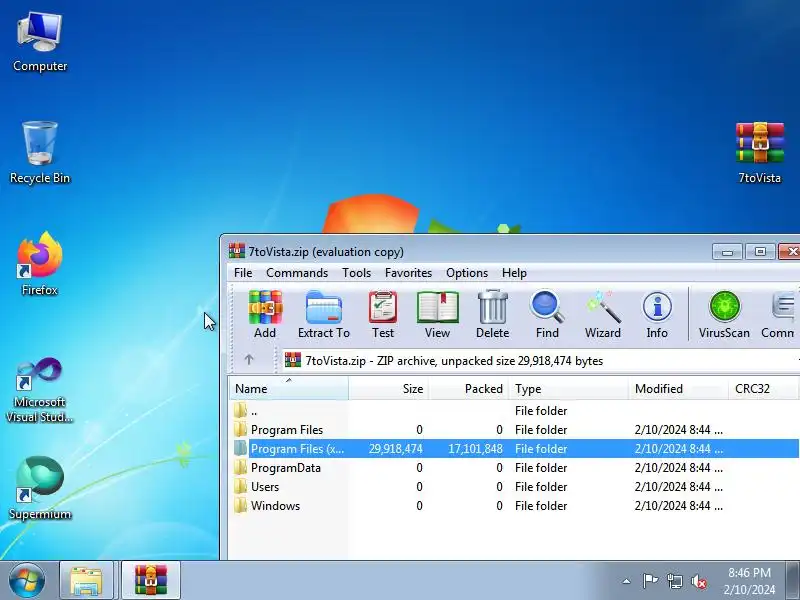Click the Delete trash can toolbar icon

[x=492, y=314]
